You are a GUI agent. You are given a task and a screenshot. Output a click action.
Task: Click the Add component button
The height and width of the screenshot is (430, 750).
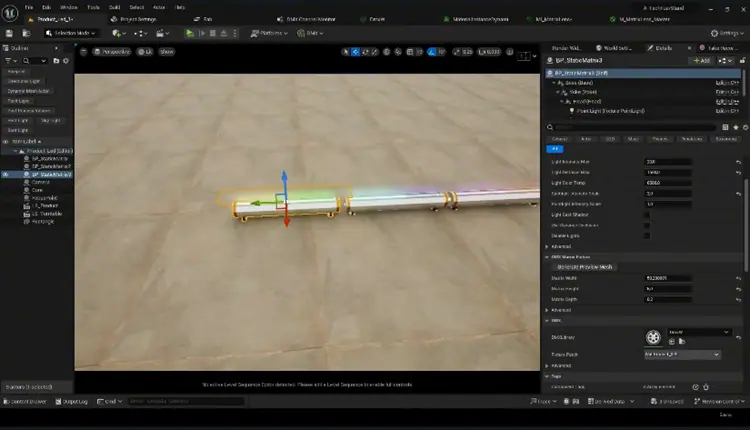702,61
